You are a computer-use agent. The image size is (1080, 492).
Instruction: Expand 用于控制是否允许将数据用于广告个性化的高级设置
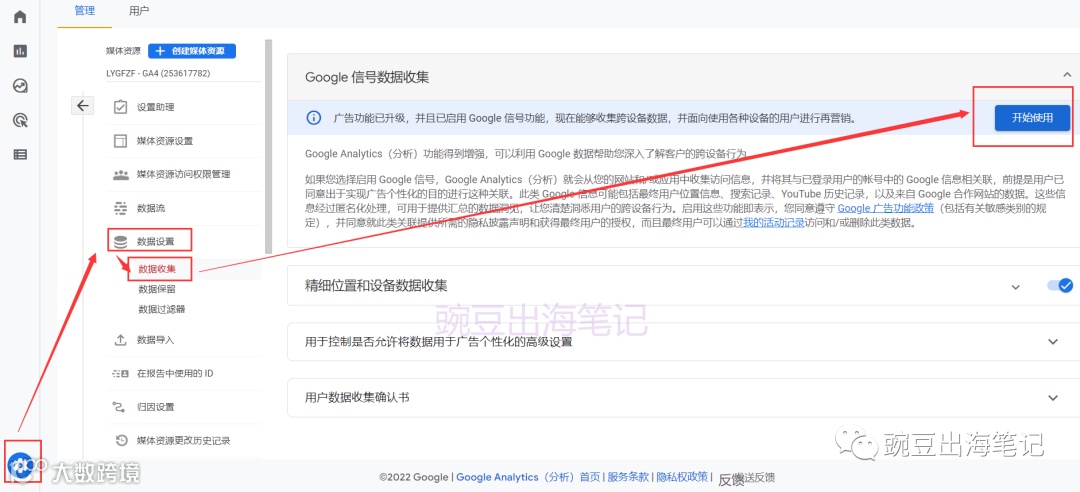click(x=1052, y=341)
